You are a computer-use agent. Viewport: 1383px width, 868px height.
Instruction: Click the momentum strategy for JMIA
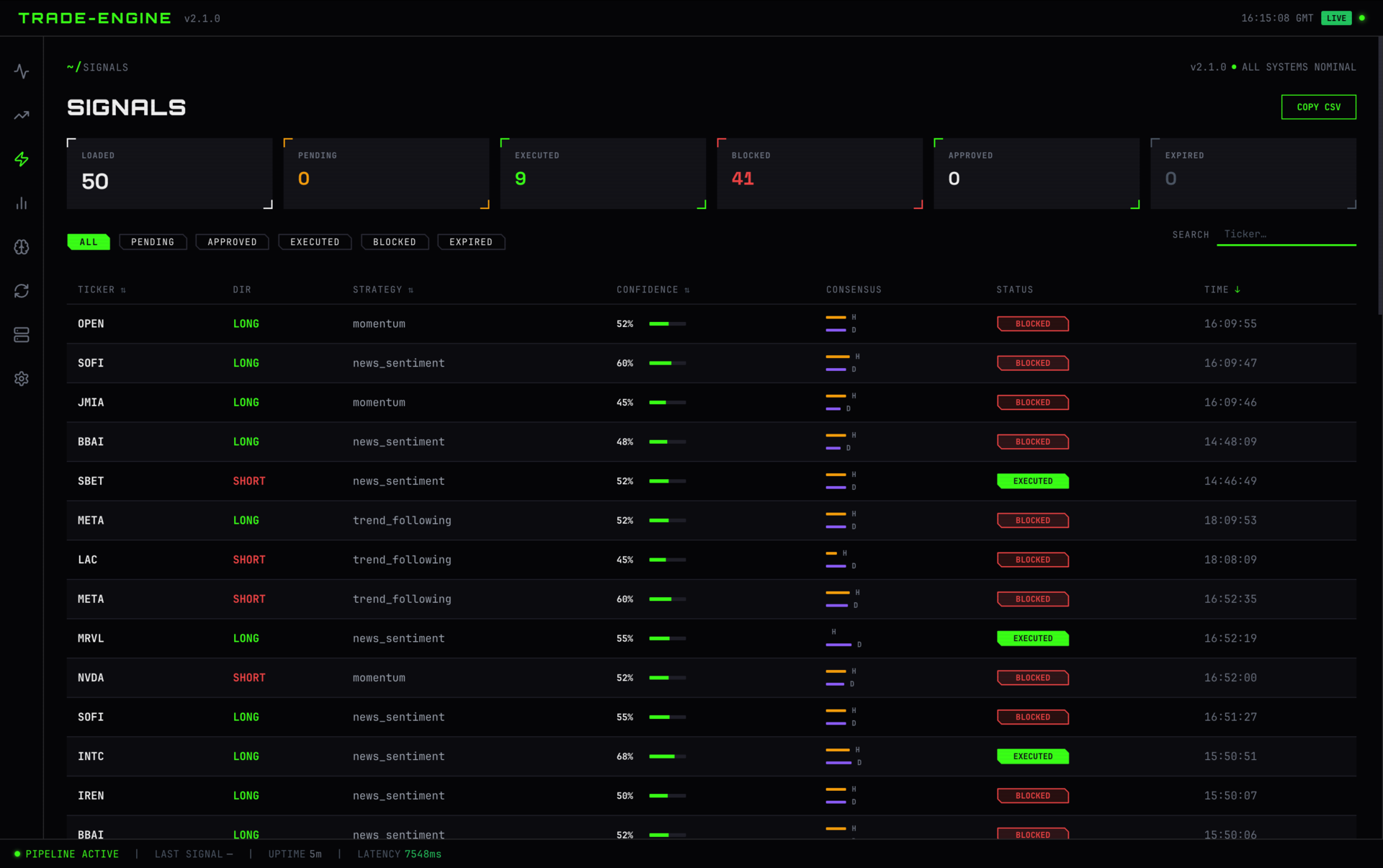coord(379,403)
